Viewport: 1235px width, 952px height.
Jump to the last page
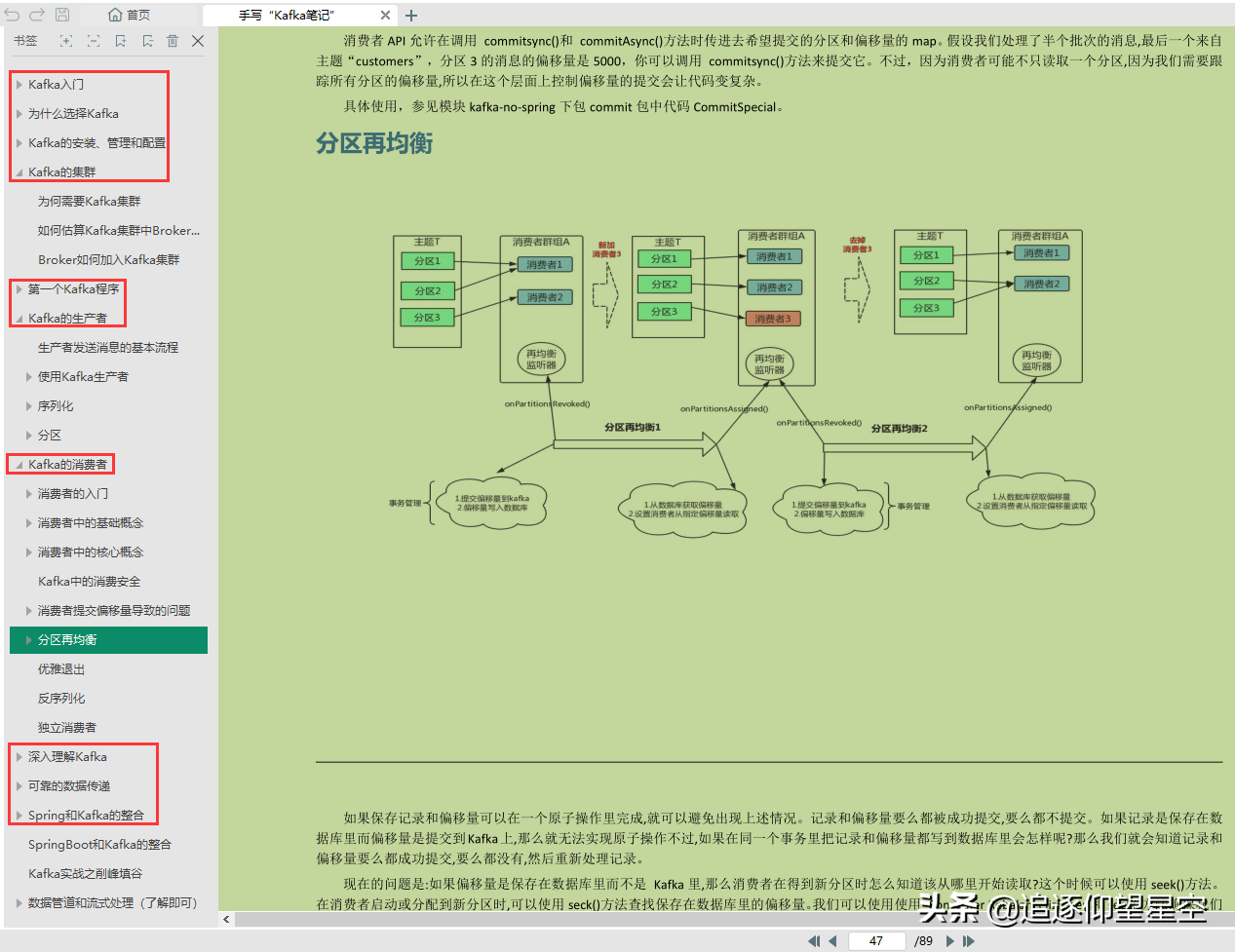click(969, 941)
